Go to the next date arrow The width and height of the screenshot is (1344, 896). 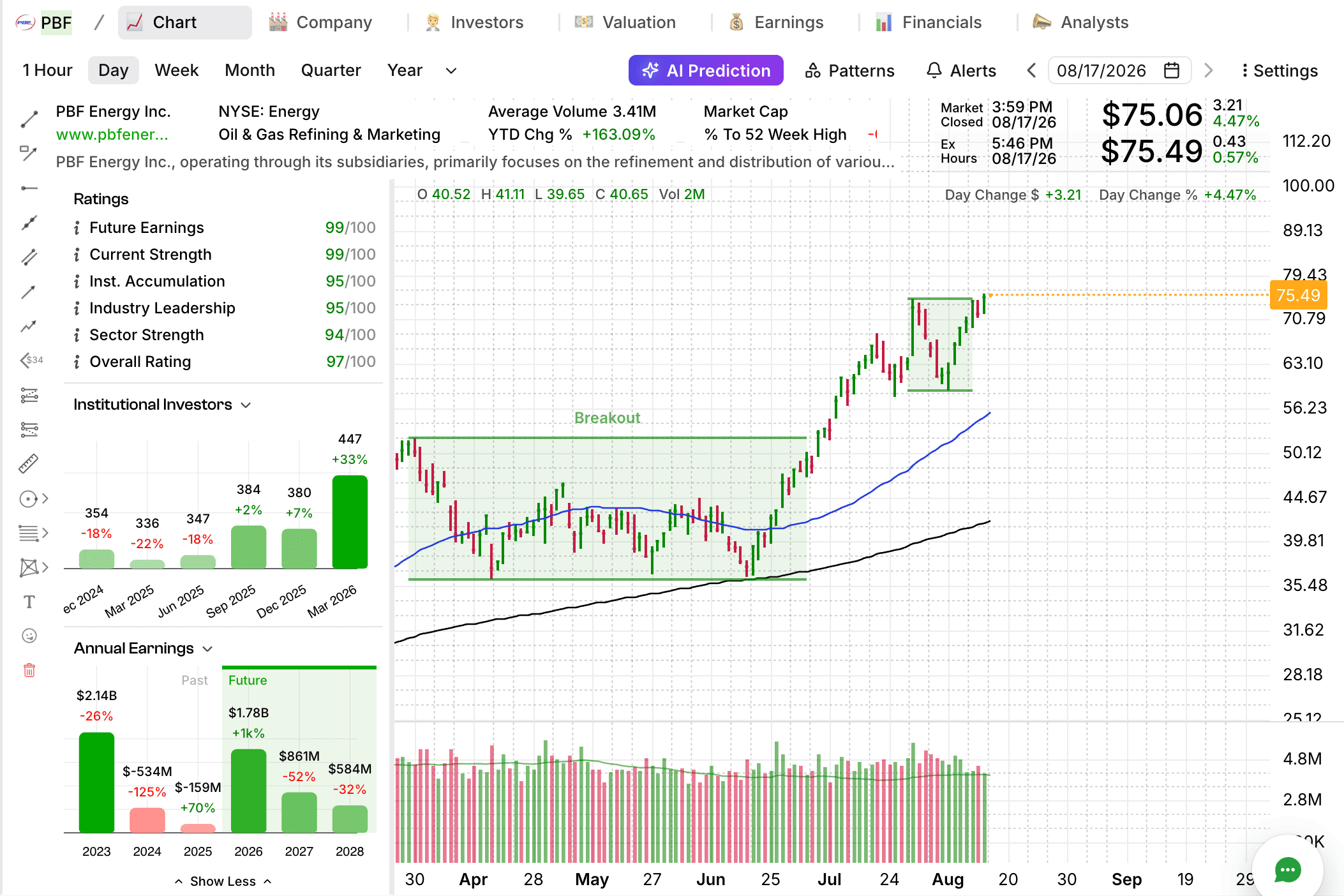[x=1208, y=70]
